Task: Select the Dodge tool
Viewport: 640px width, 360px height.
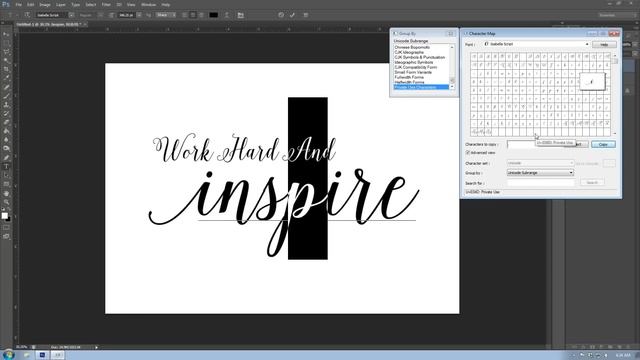Action: [6, 148]
